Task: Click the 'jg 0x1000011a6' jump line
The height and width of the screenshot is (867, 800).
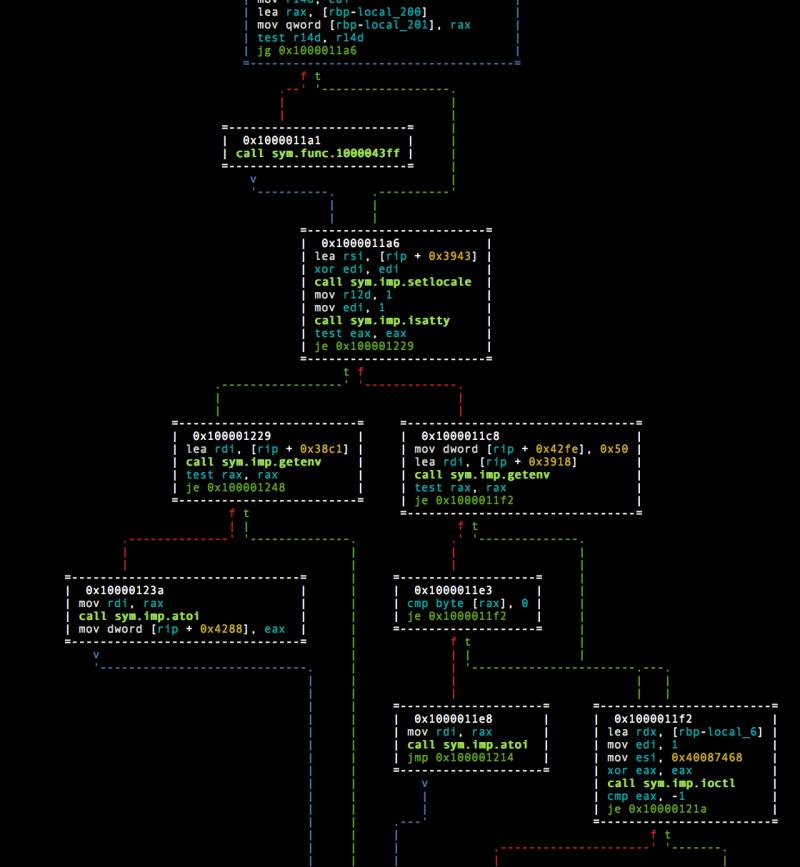Action: [x=307, y=50]
